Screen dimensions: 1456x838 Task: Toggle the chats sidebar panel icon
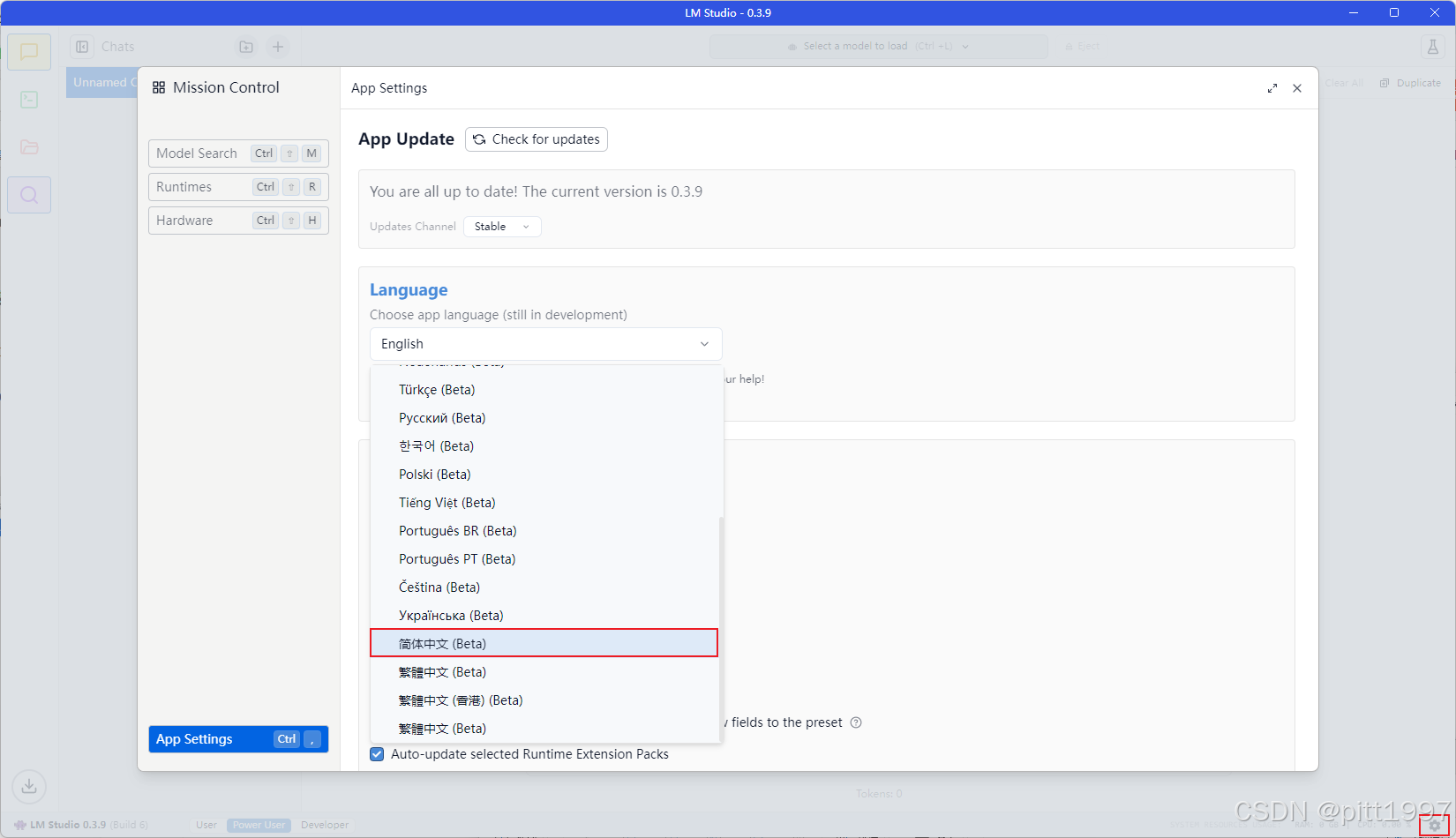coord(82,47)
